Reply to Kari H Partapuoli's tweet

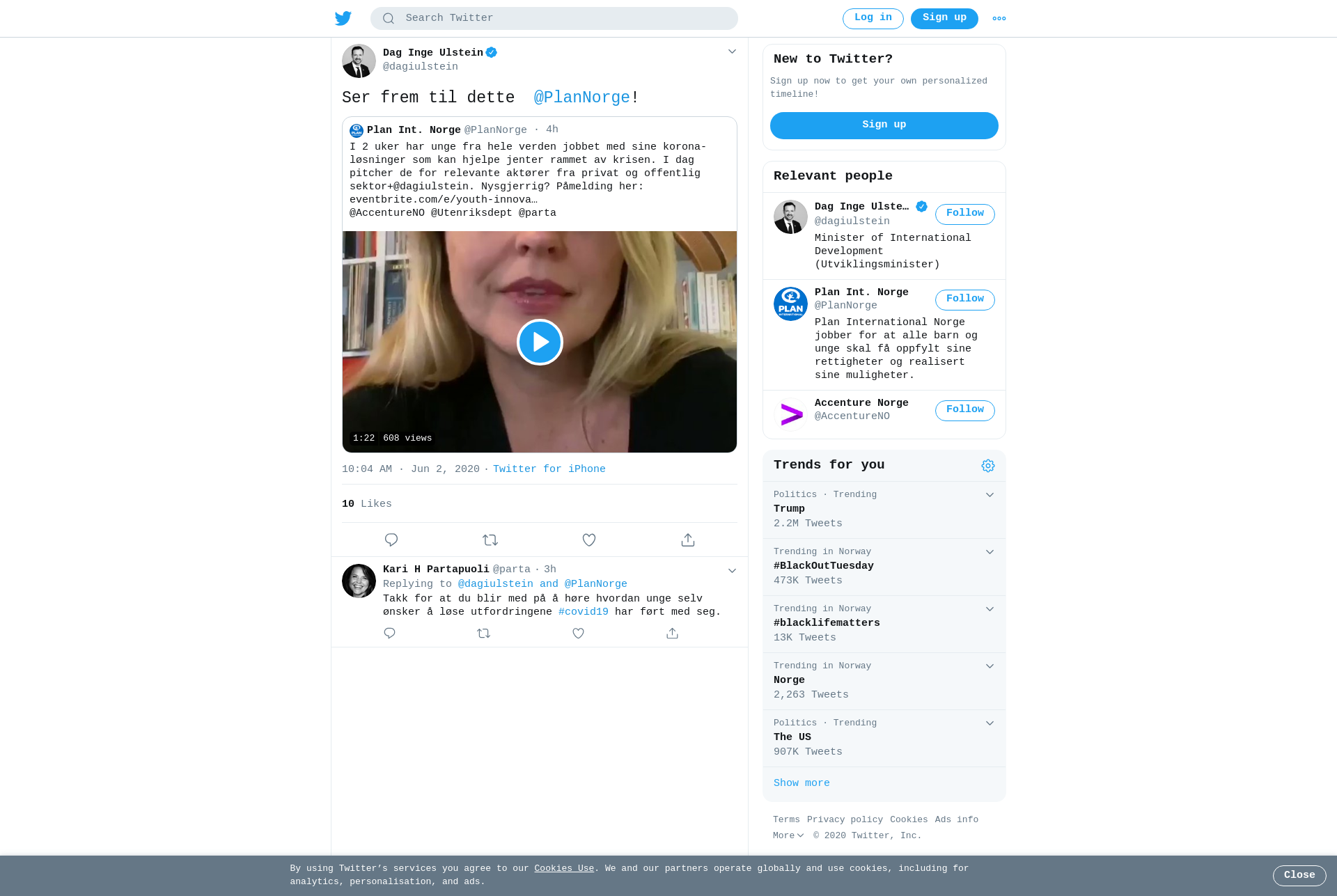pyautogui.click(x=390, y=633)
